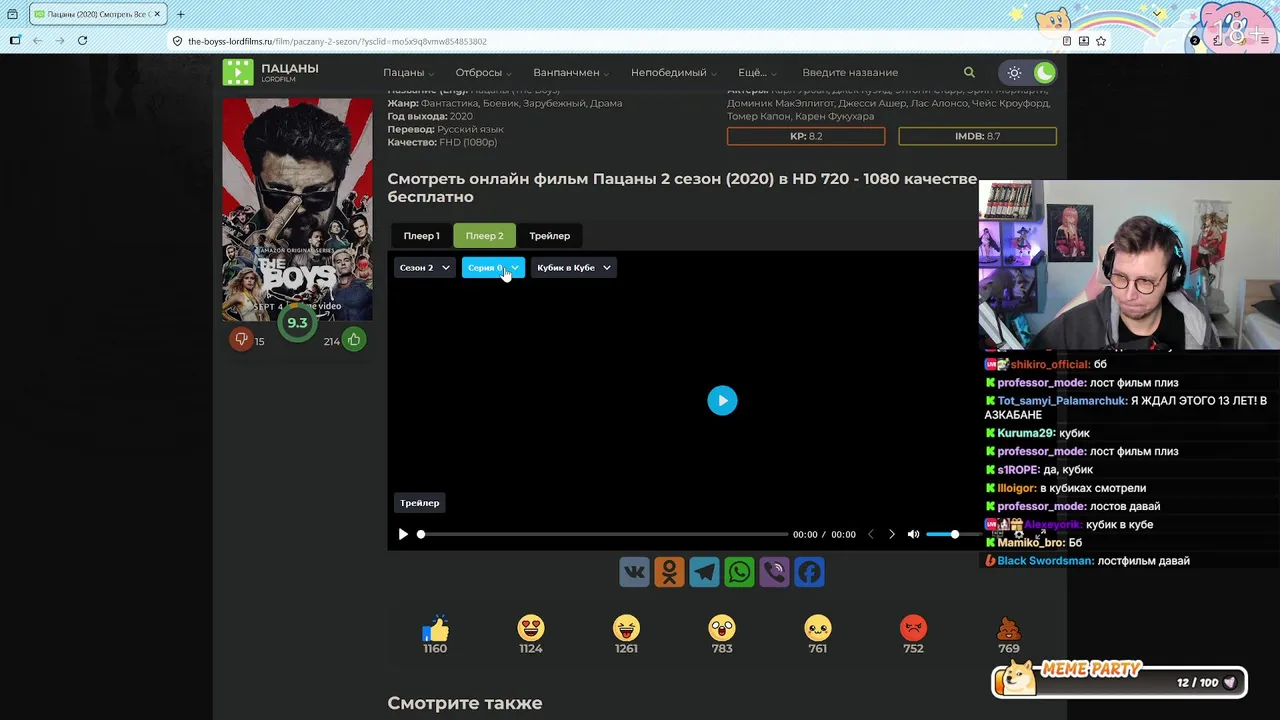1280x720 pixels.
Task: Click the KP: 8.2 rating box
Action: 806,136
